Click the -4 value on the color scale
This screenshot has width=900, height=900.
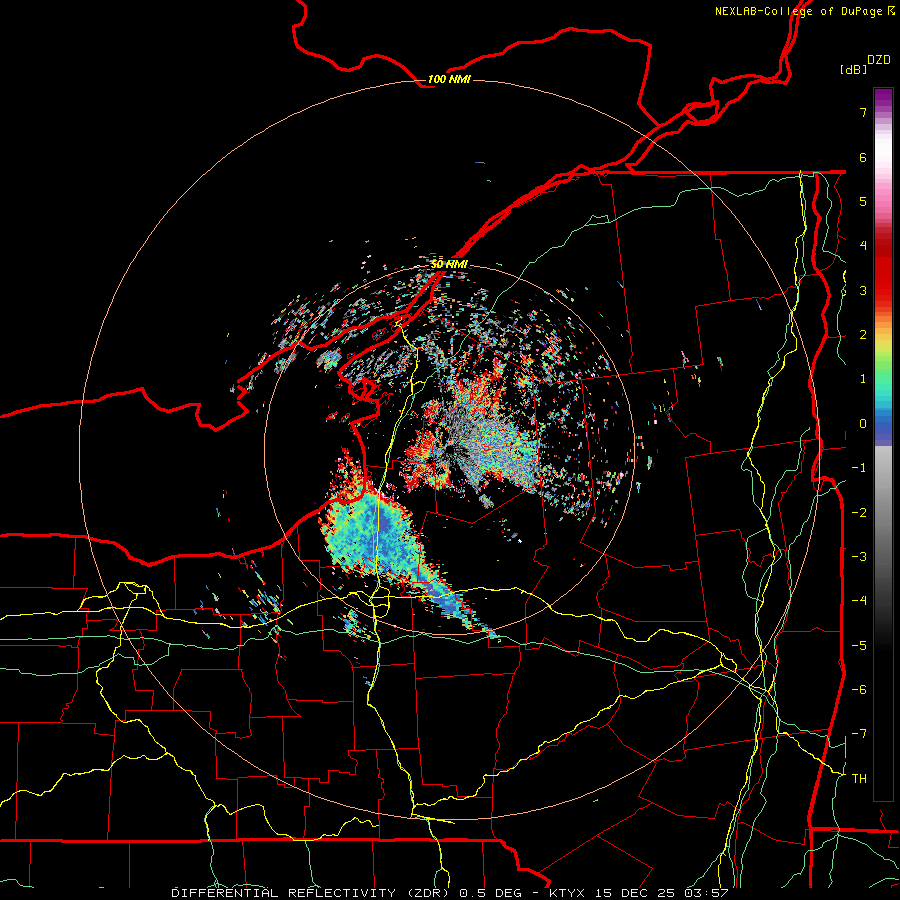coord(859,601)
